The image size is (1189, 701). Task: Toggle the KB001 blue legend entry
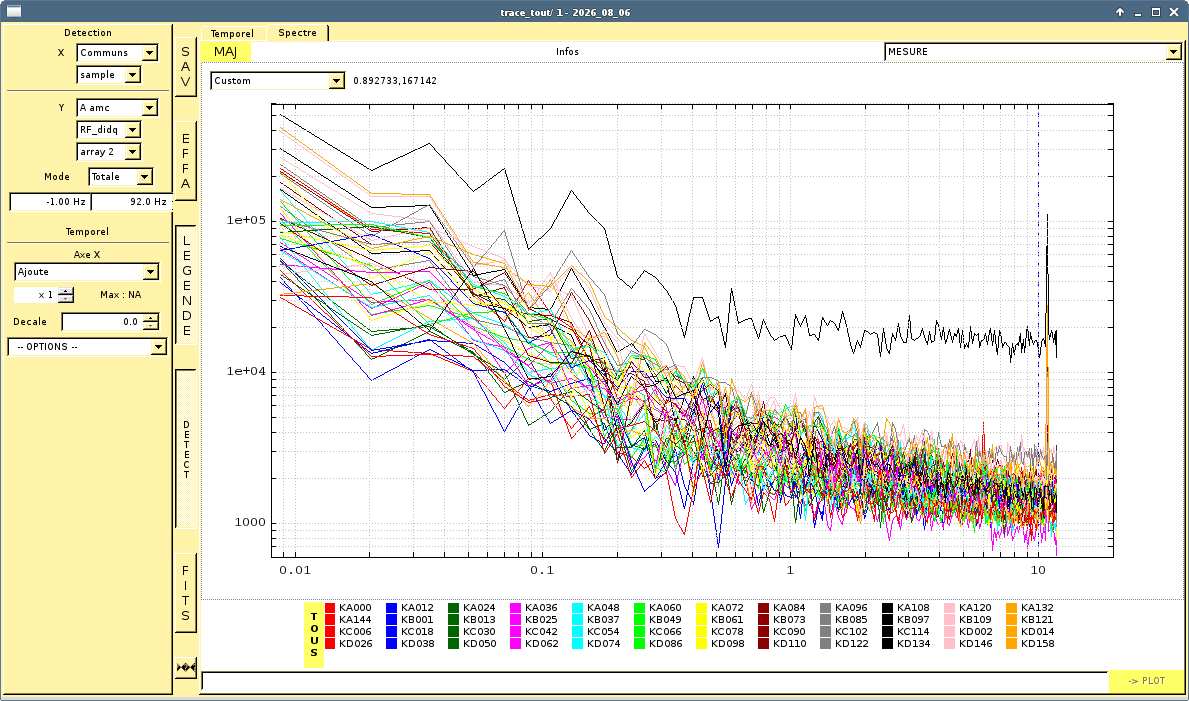click(410, 620)
